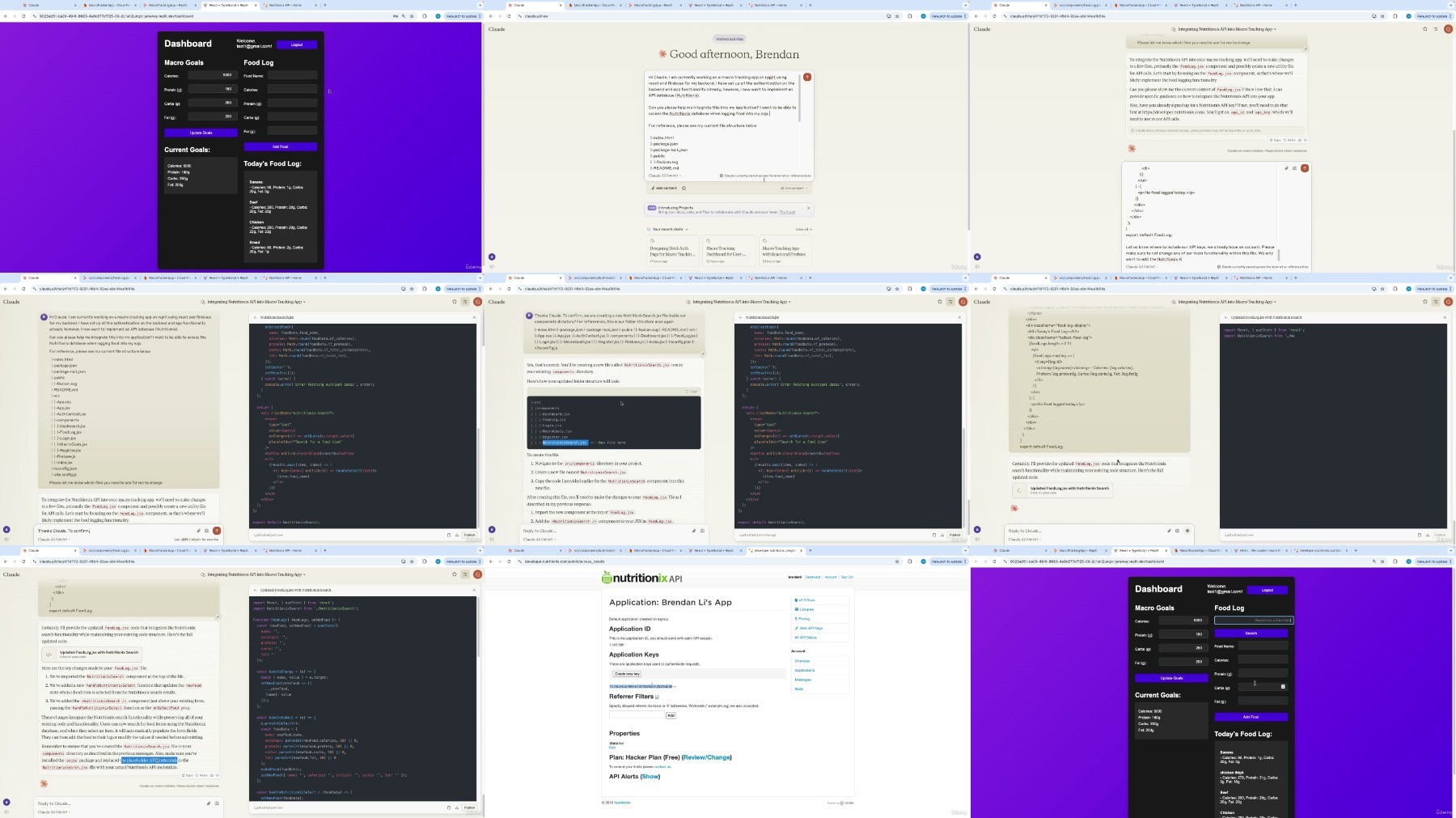Click the 'contact us' link under the plan
Image resolution: width=1456 pixels, height=818 pixels.
click(662, 767)
